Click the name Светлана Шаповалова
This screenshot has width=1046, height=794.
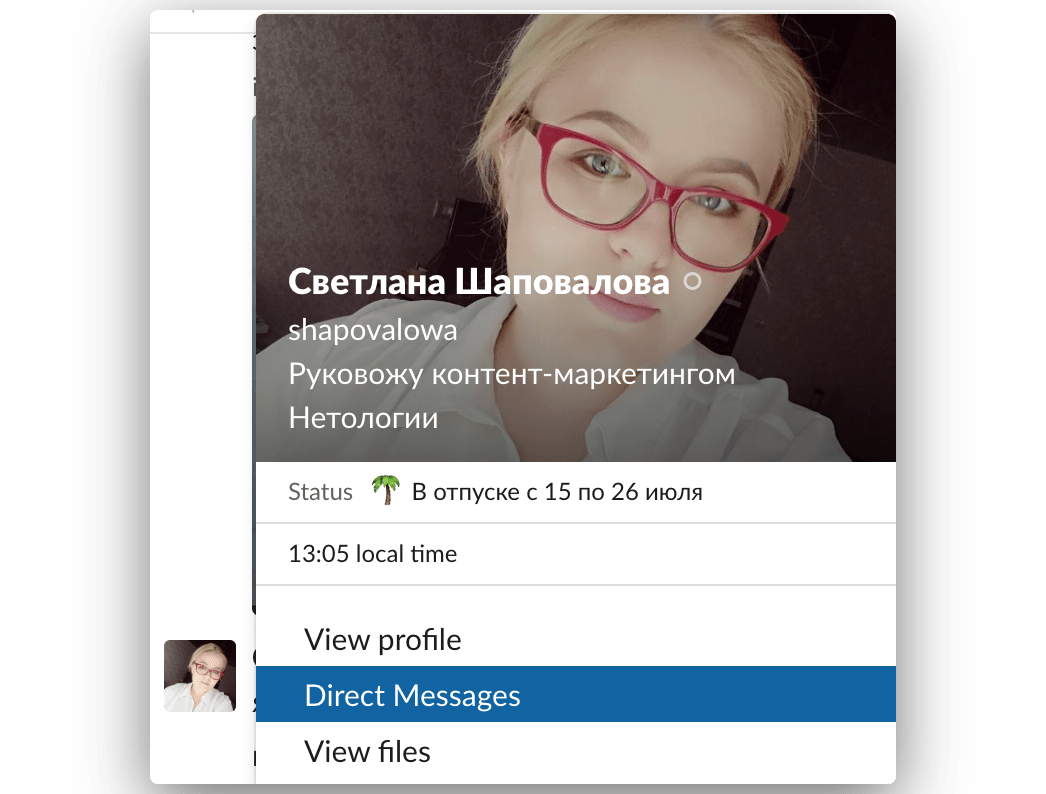tap(478, 282)
